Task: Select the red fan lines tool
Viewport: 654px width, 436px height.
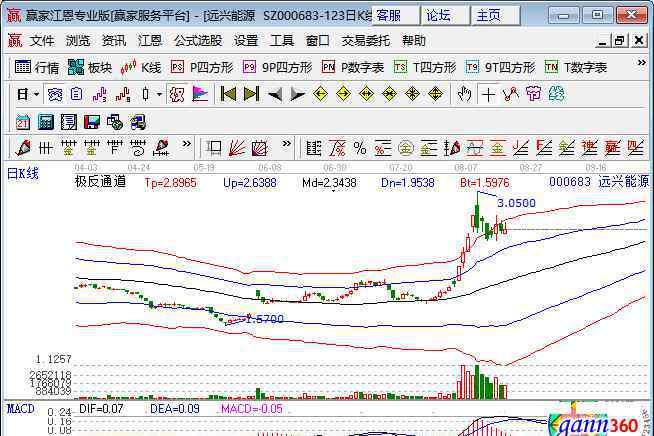Action: pos(236,148)
